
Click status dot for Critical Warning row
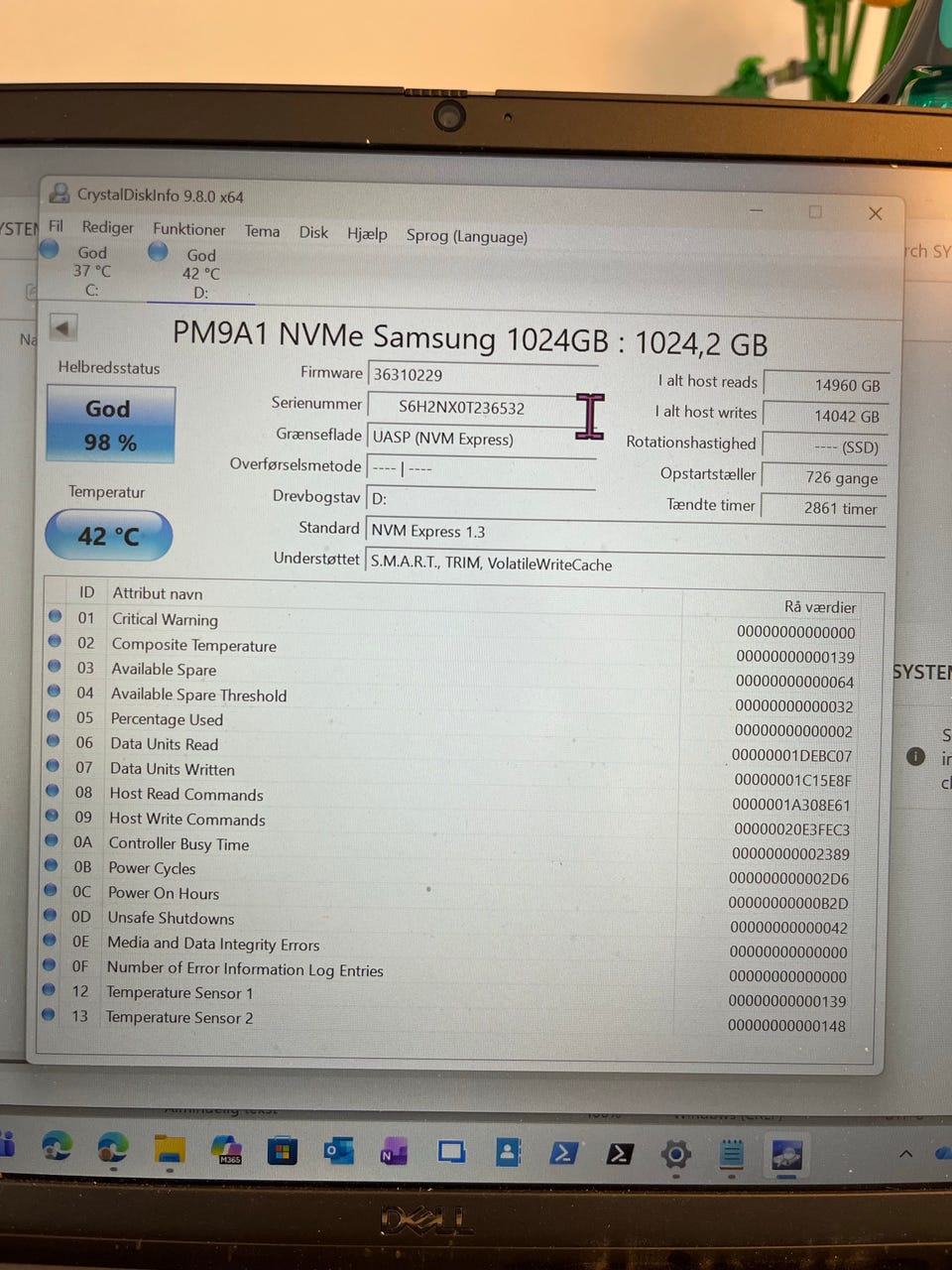(x=55, y=616)
